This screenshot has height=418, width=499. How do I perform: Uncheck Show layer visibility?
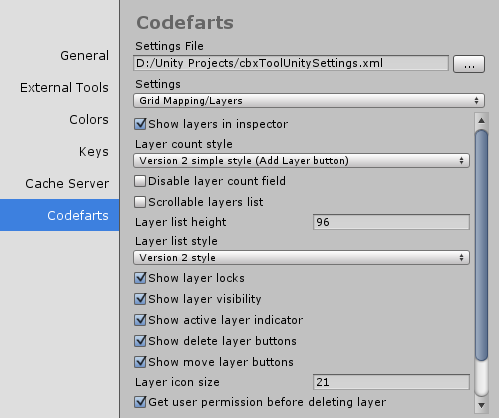(140, 299)
